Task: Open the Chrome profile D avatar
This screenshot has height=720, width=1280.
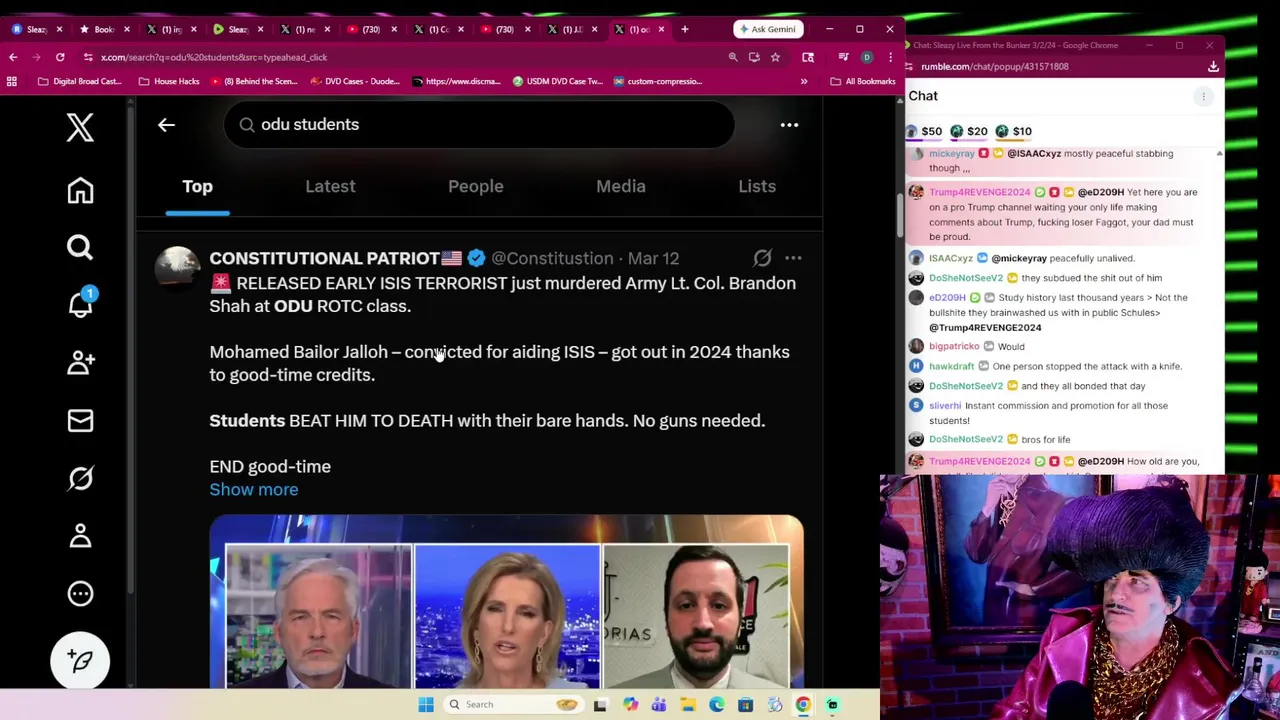Action: [867, 57]
